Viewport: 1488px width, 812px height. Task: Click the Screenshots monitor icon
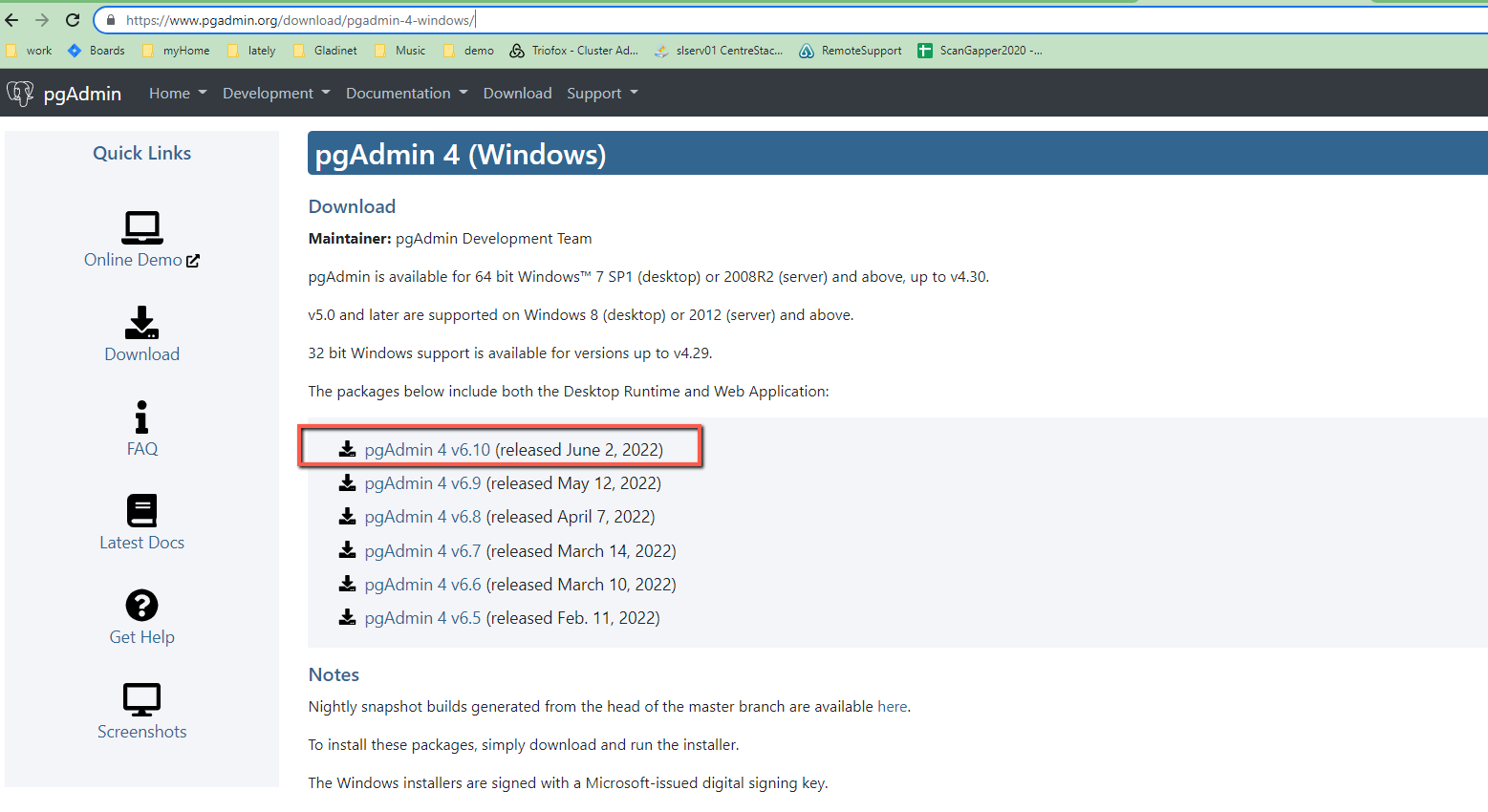click(x=142, y=699)
